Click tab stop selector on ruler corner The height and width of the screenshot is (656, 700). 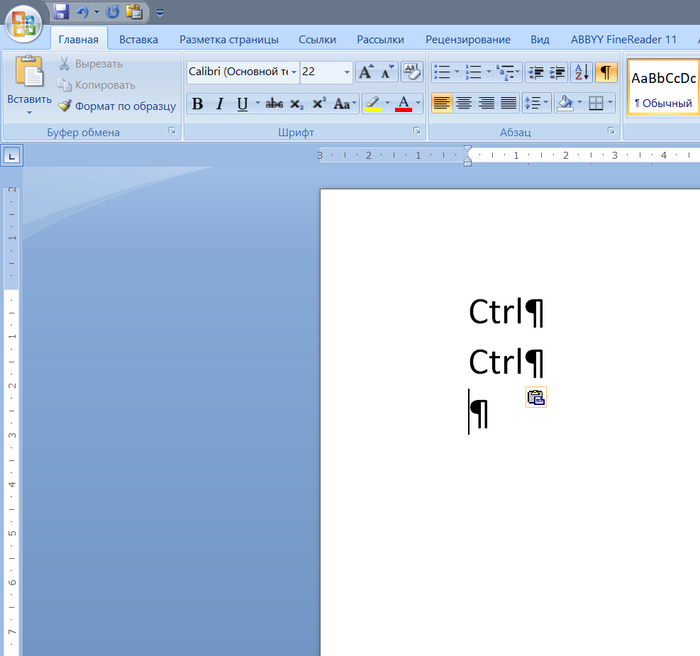pos(12,156)
